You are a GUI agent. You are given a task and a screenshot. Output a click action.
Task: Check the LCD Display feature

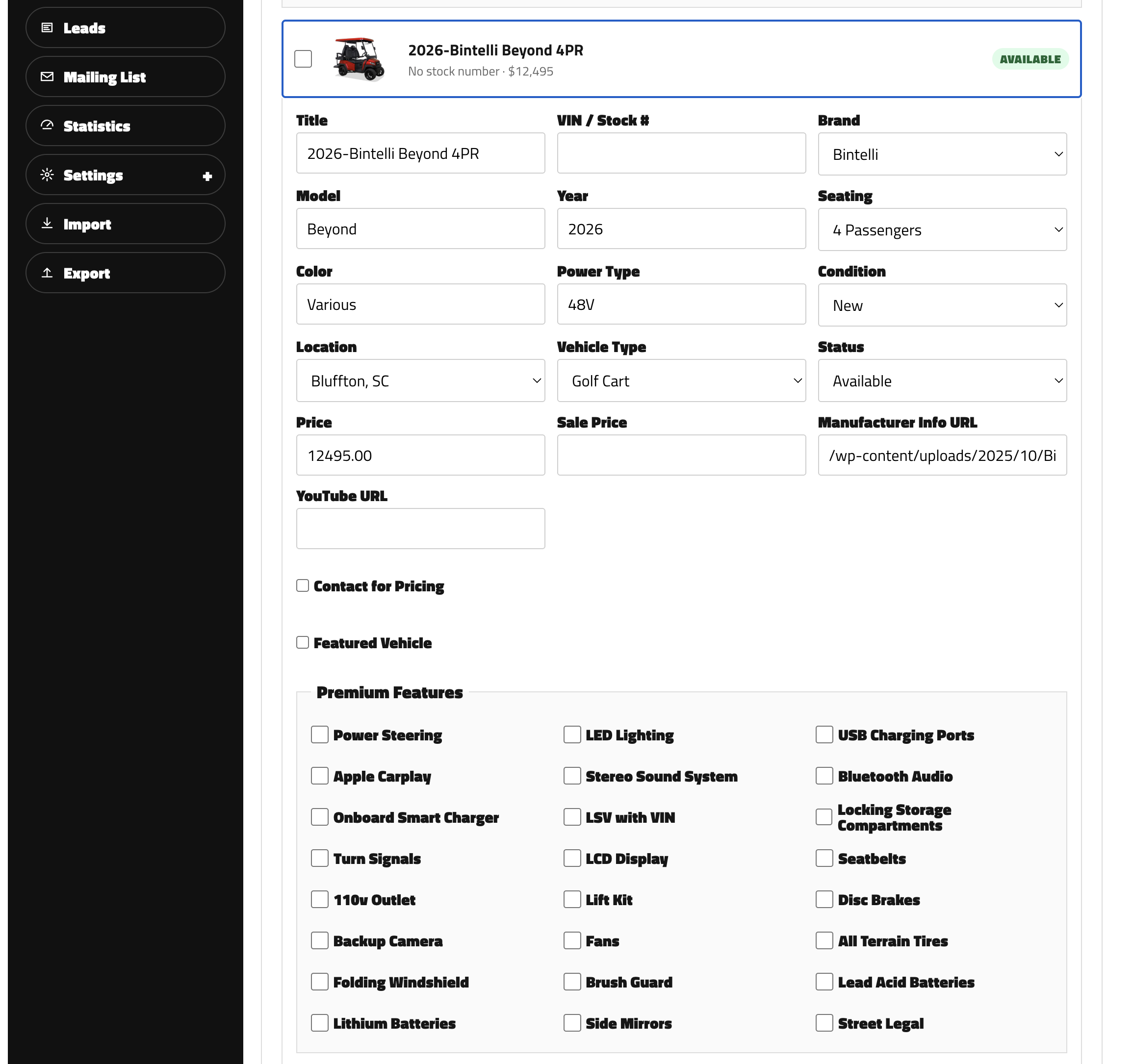[572, 859]
